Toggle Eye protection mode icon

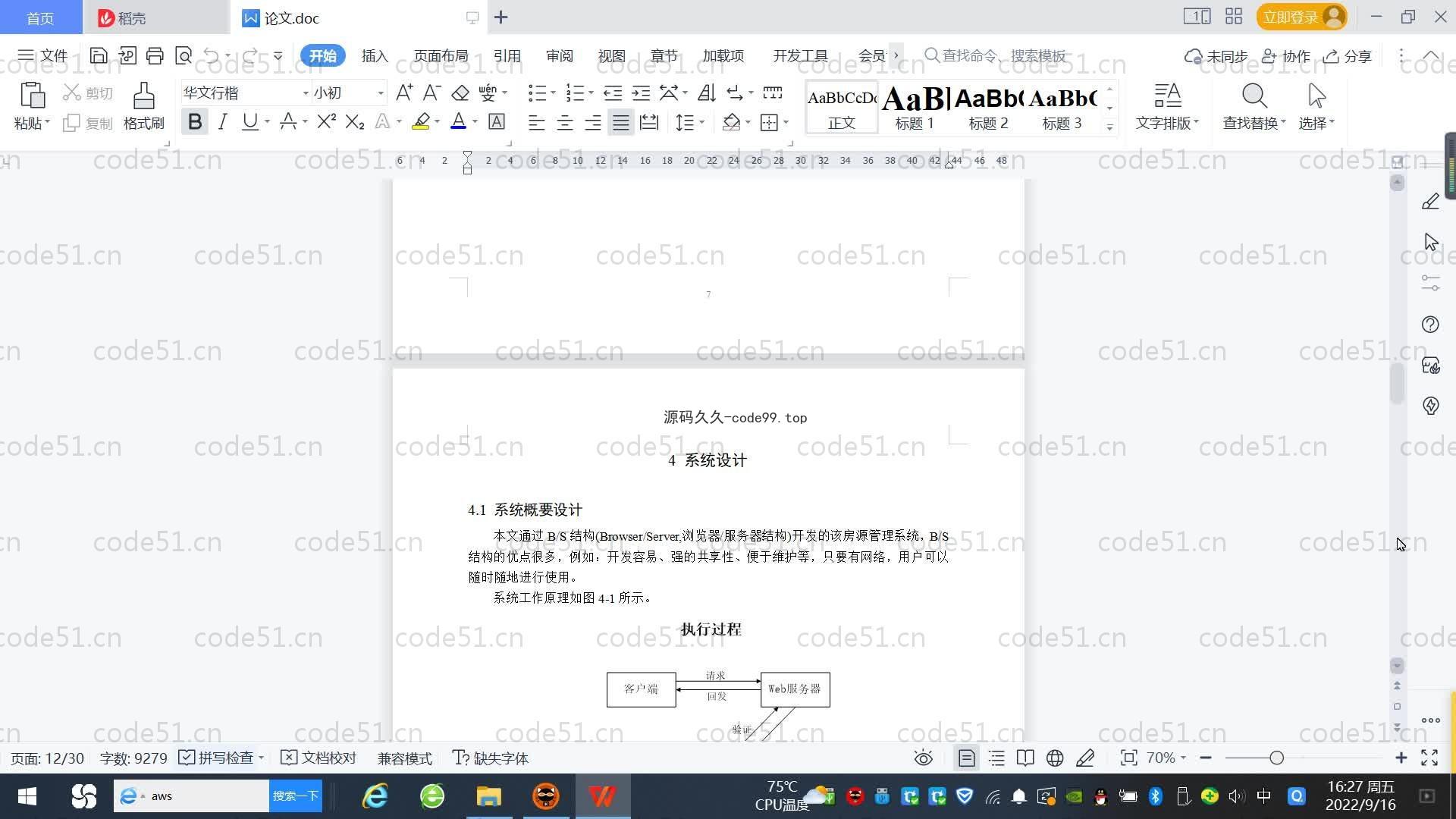[923, 758]
